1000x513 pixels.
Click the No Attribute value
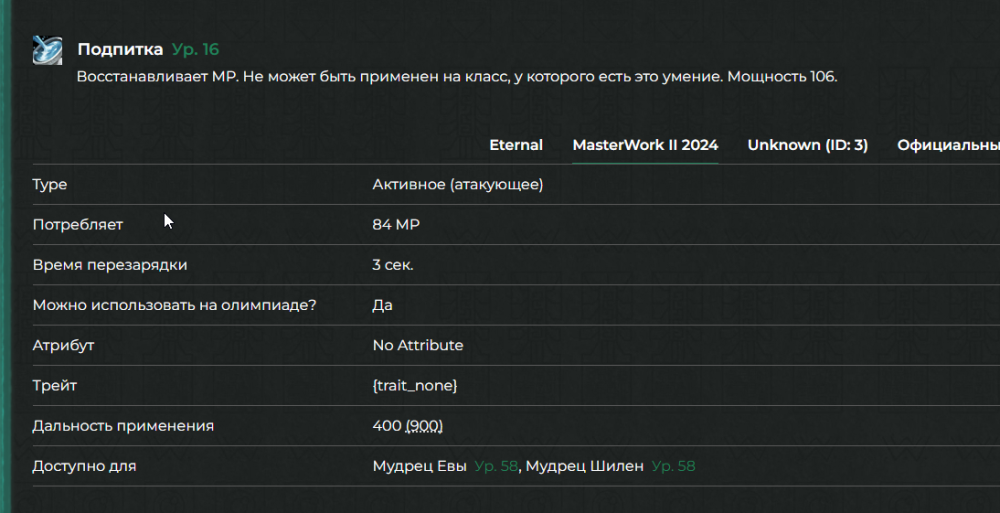pyautogui.click(x=418, y=345)
